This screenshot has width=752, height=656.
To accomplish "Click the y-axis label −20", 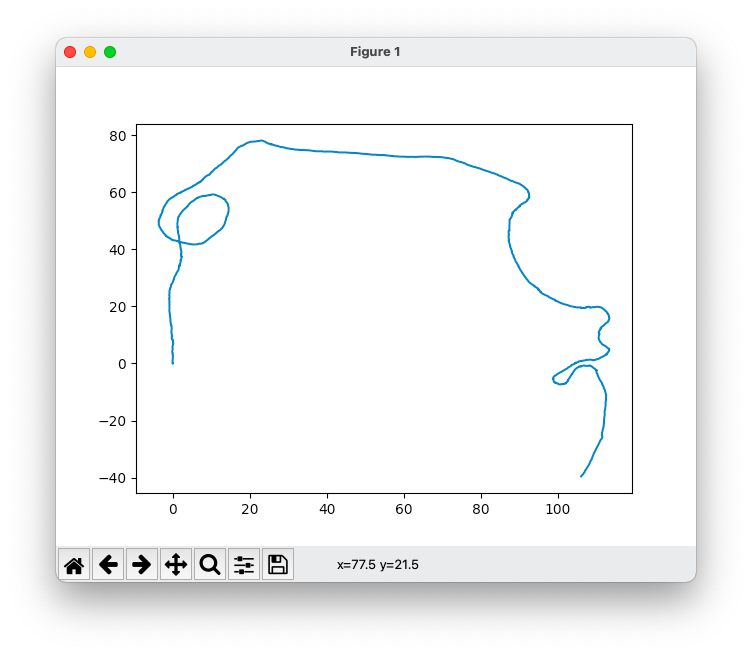I will [x=112, y=421].
